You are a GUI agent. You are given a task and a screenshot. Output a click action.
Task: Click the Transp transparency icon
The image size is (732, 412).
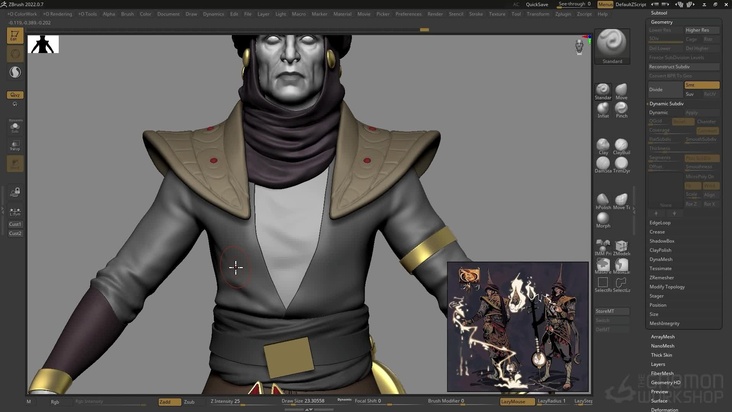click(15, 146)
